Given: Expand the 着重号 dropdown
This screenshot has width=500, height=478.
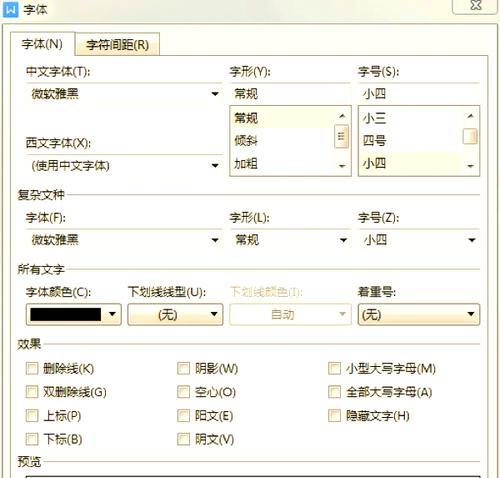Looking at the screenshot, I should pos(419,314).
